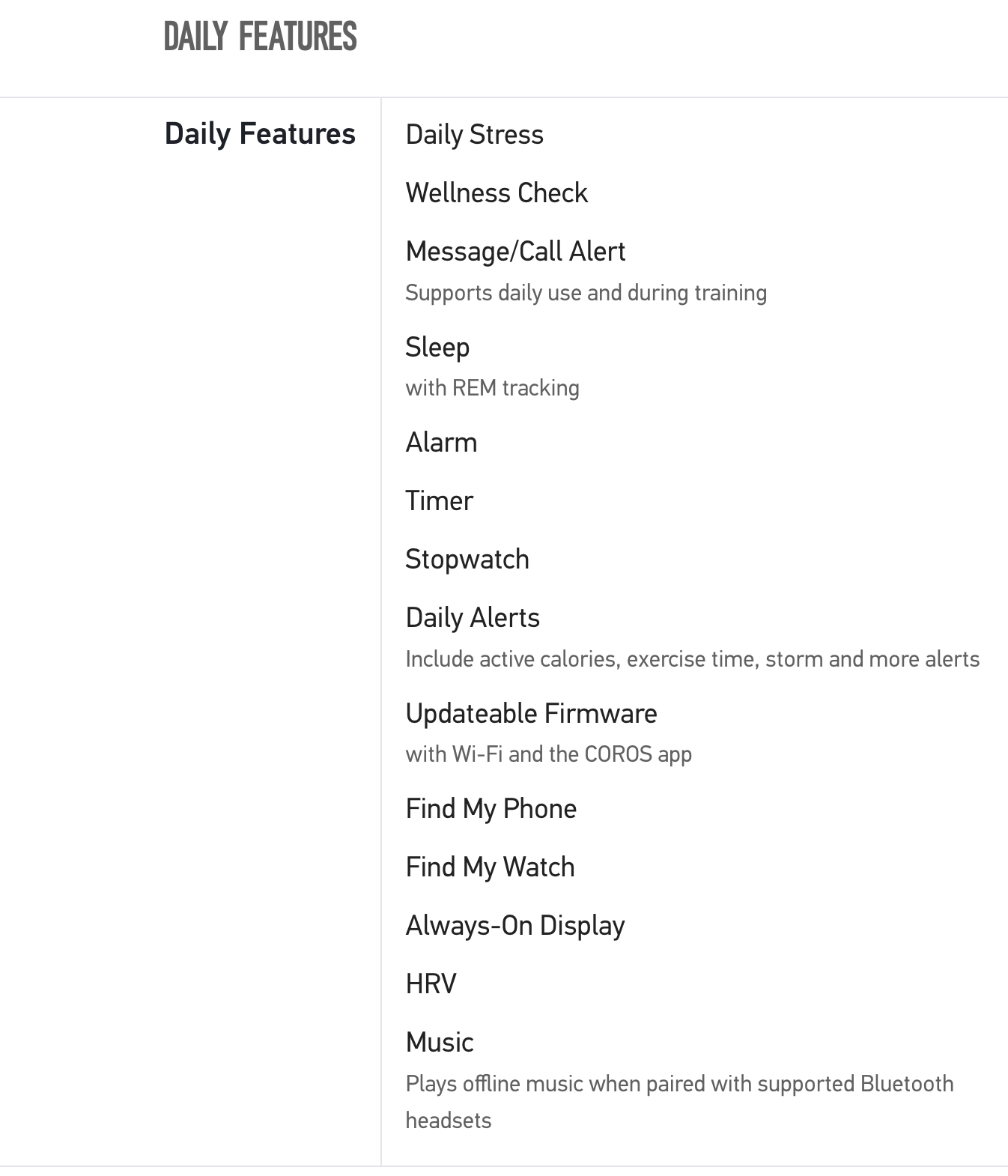Select the Sleep feature title
The height and width of the screenshot is (1176, 1008).
tap(437, 348)
